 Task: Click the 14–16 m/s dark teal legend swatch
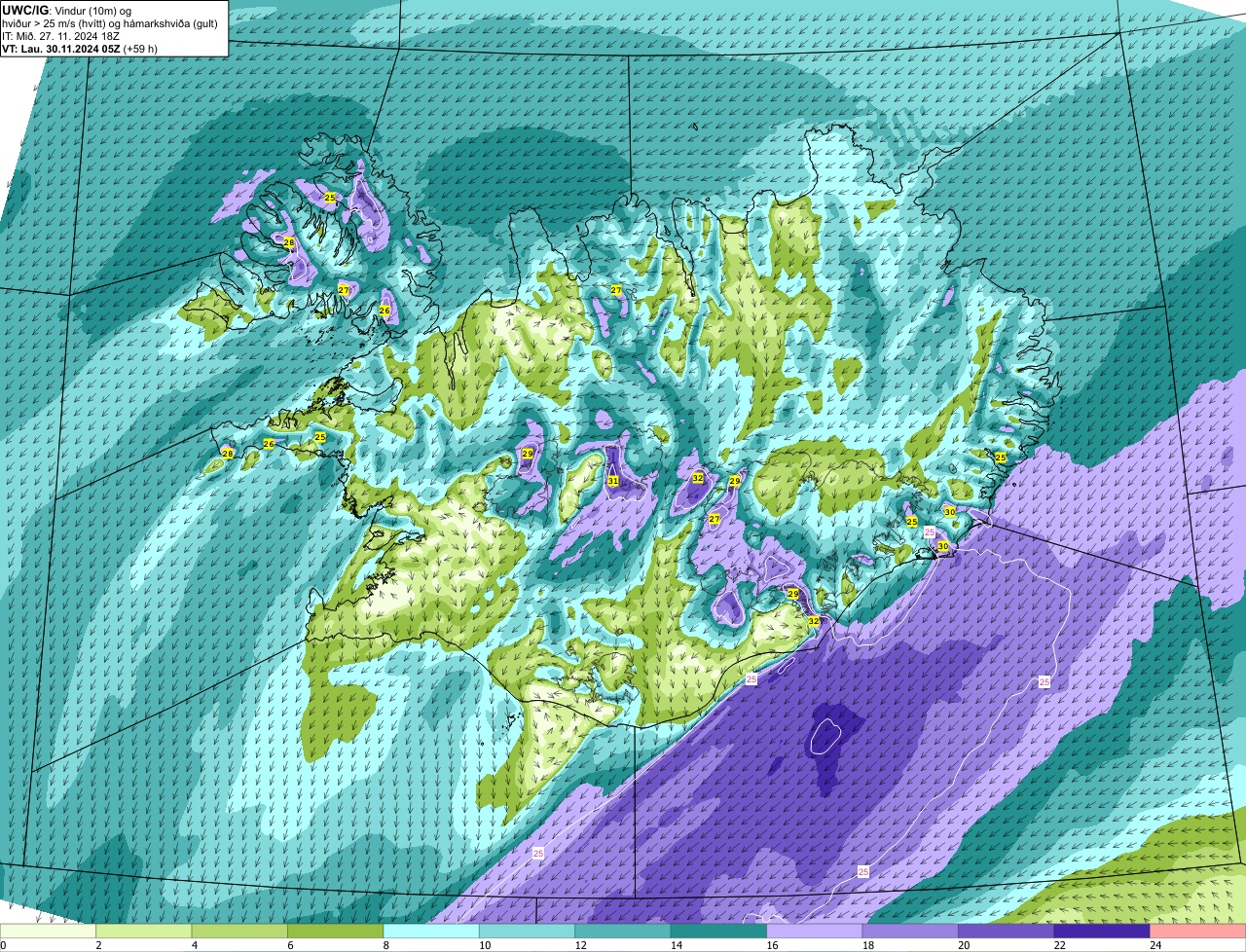pyautogui.click(x=720, y=931)
